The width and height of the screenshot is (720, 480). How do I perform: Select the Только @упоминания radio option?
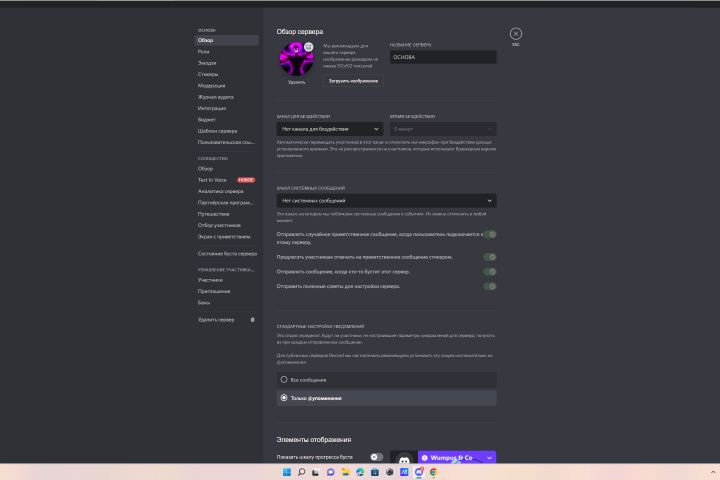(x=386, y=398)
